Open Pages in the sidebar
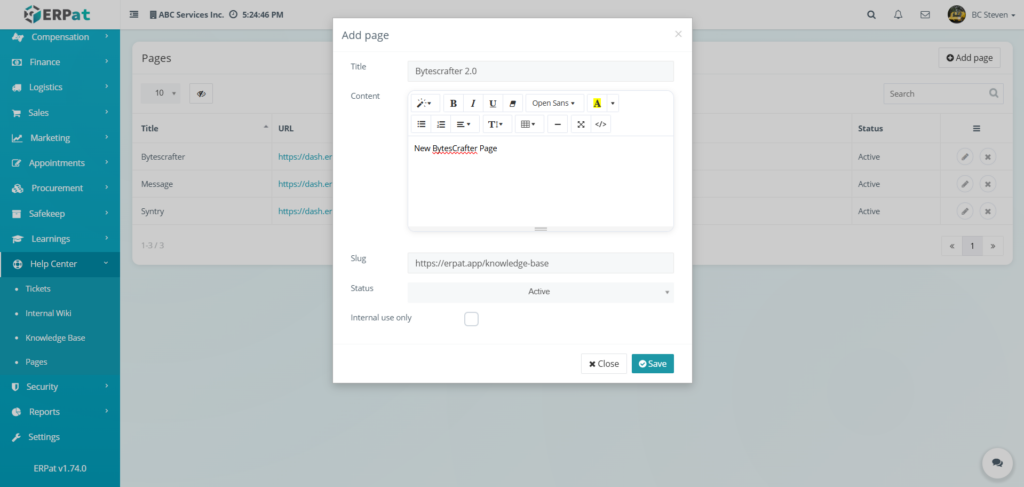This screenshot has width=1024, height=487. (36, 362)
